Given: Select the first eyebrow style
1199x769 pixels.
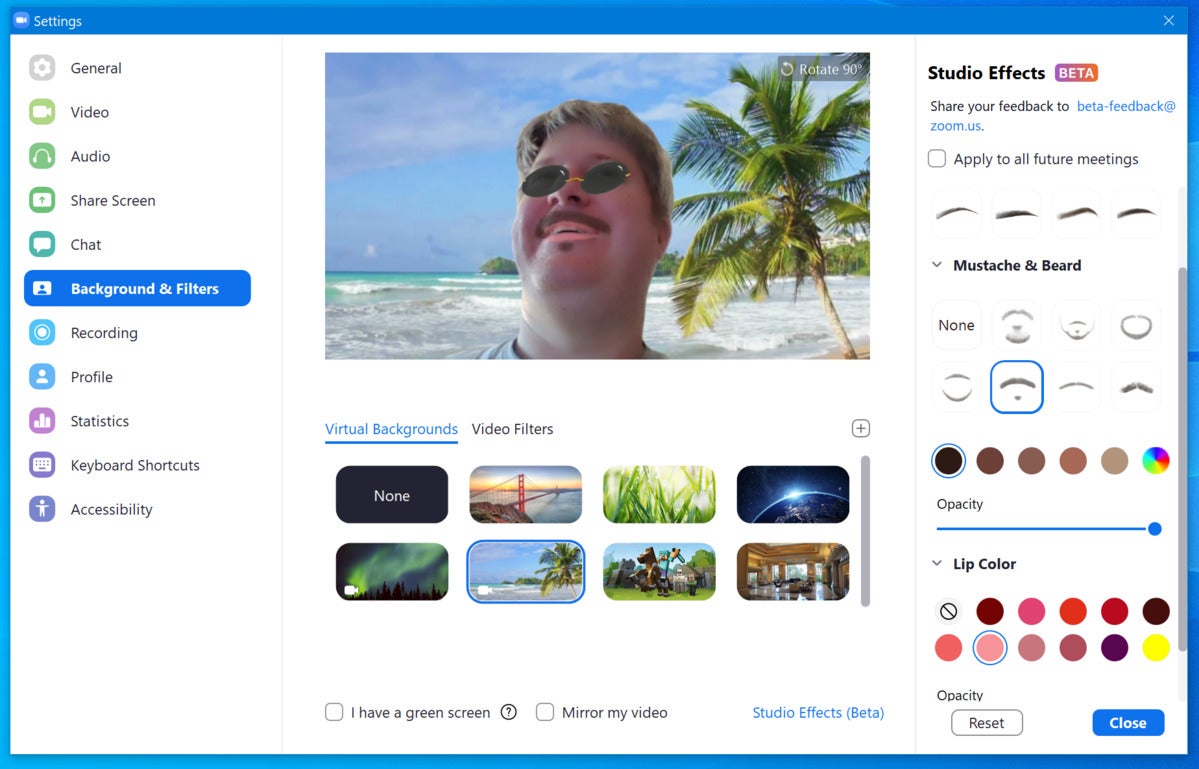Looking at the screenshot, I should pos(957,213).
